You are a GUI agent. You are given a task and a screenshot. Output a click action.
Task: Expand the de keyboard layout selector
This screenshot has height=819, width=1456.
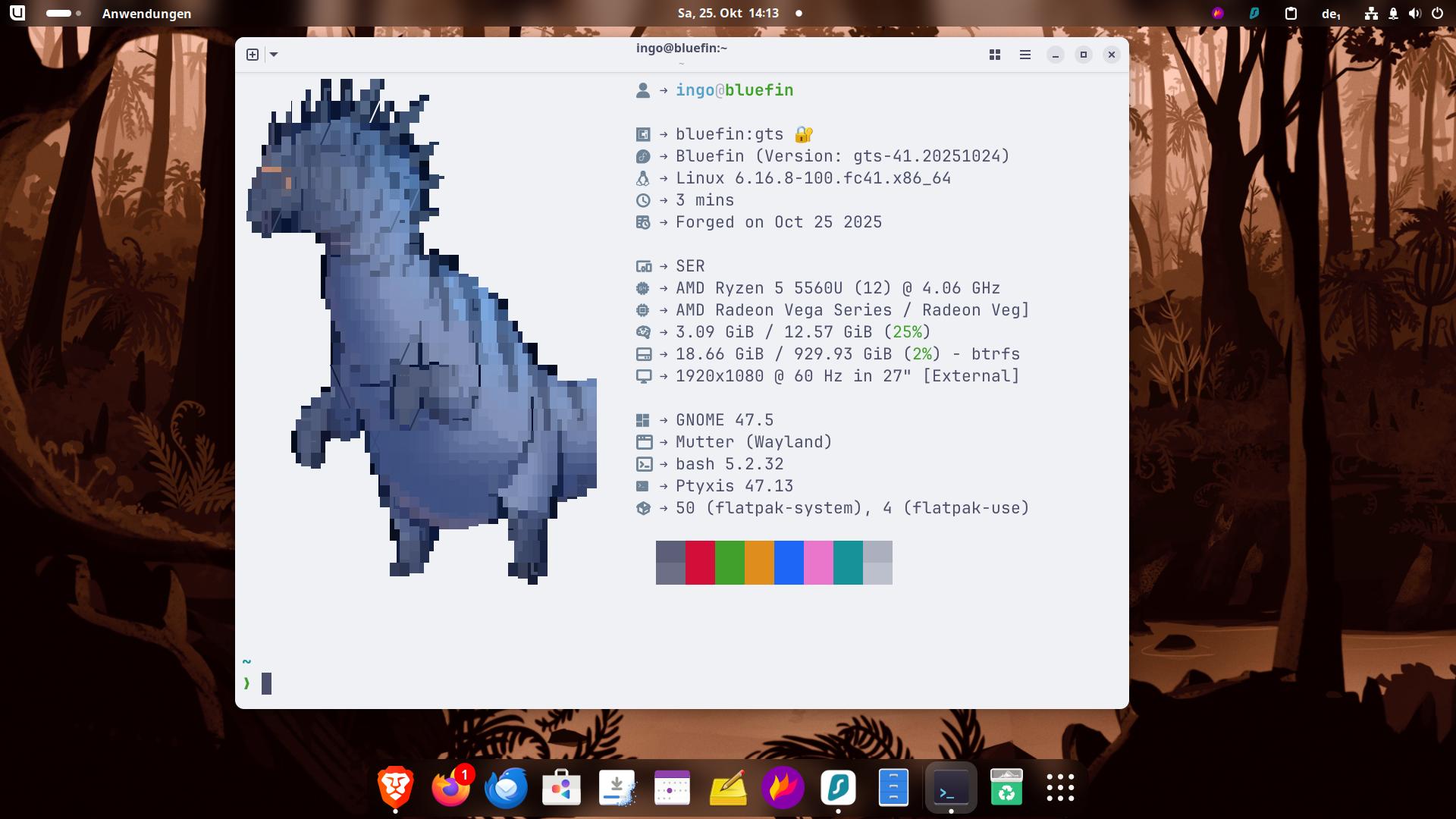(x=1331, y=14)
